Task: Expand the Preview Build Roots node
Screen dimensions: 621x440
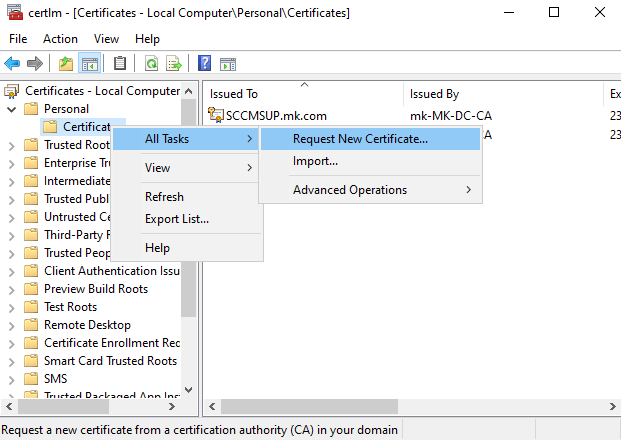Action: tap(11, 289)
